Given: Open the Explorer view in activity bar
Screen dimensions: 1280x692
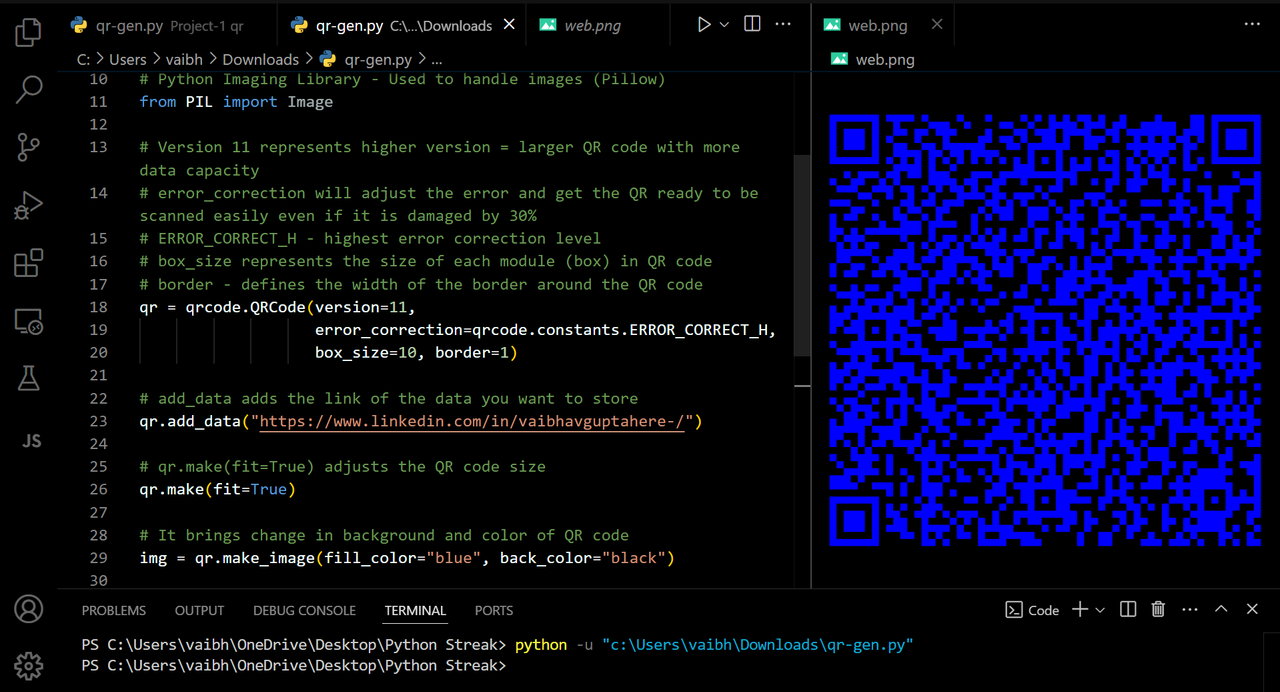Looking at the screenshot, I should coord(28,32).
